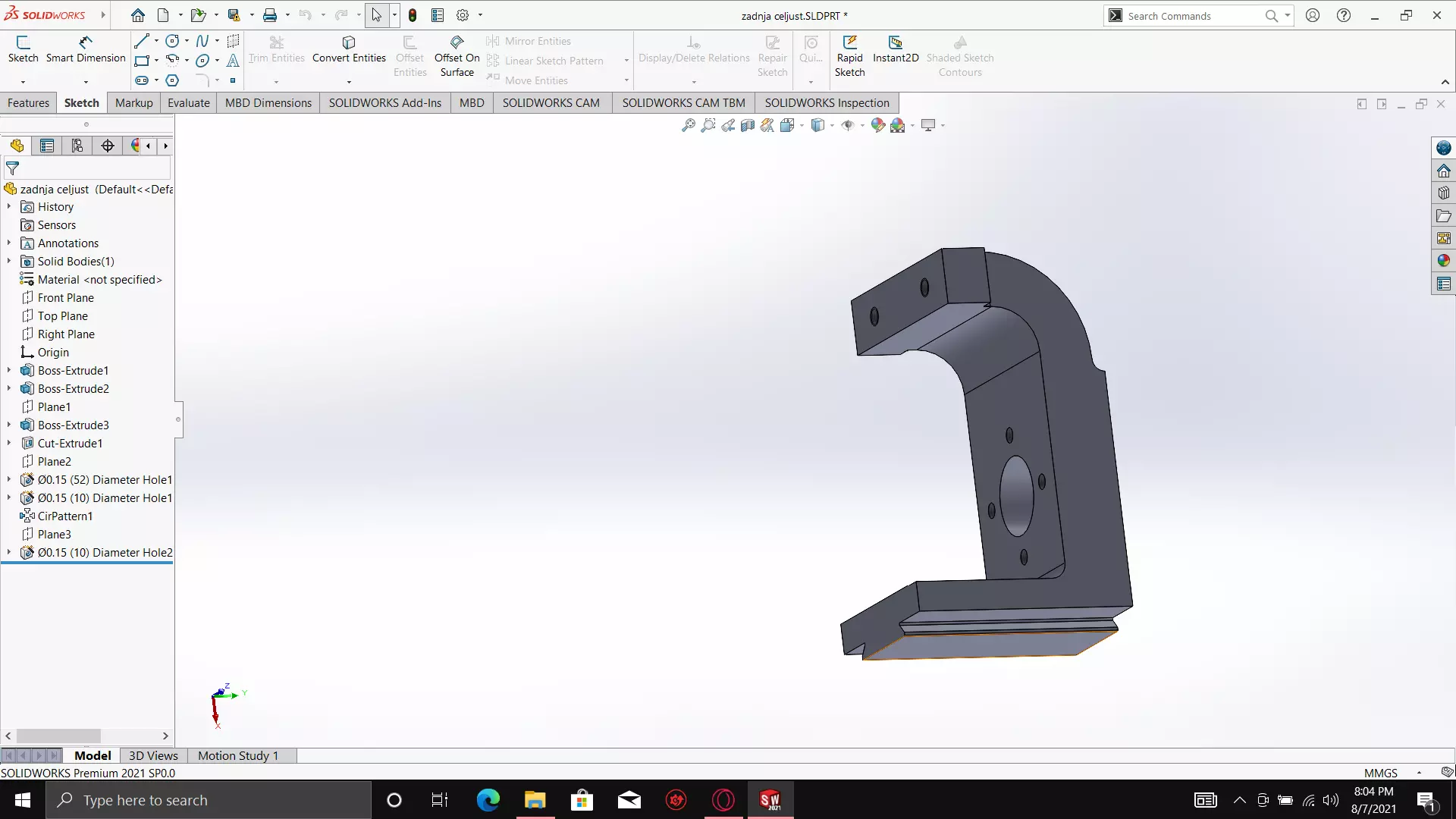Expand the Annotations tree node

coord(9,243)
